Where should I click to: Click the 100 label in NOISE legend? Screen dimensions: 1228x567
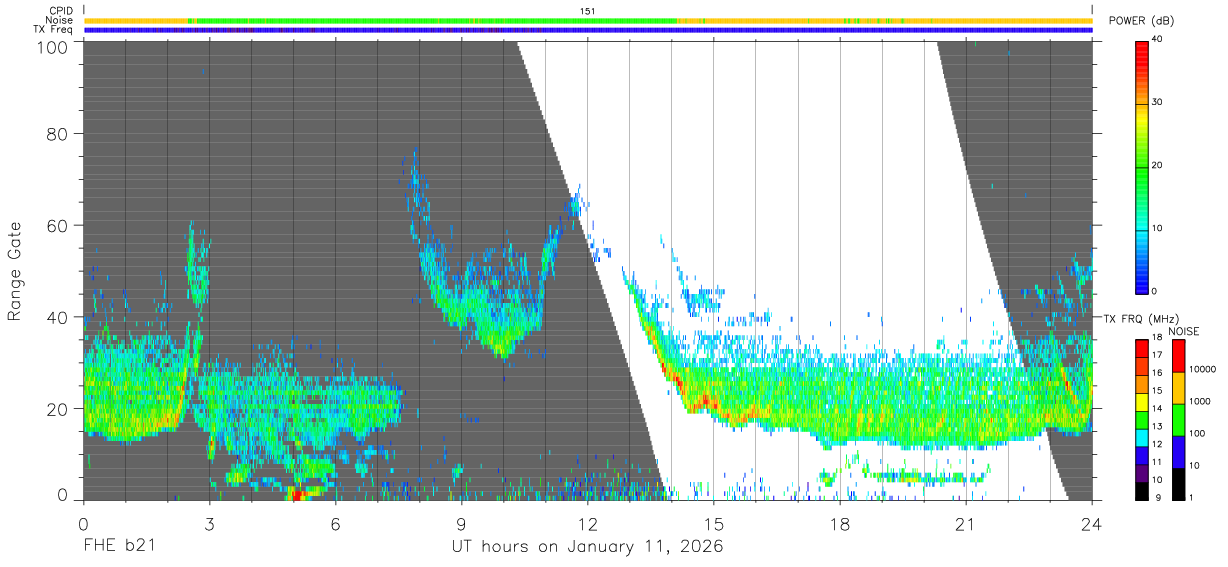point(1197,434)
